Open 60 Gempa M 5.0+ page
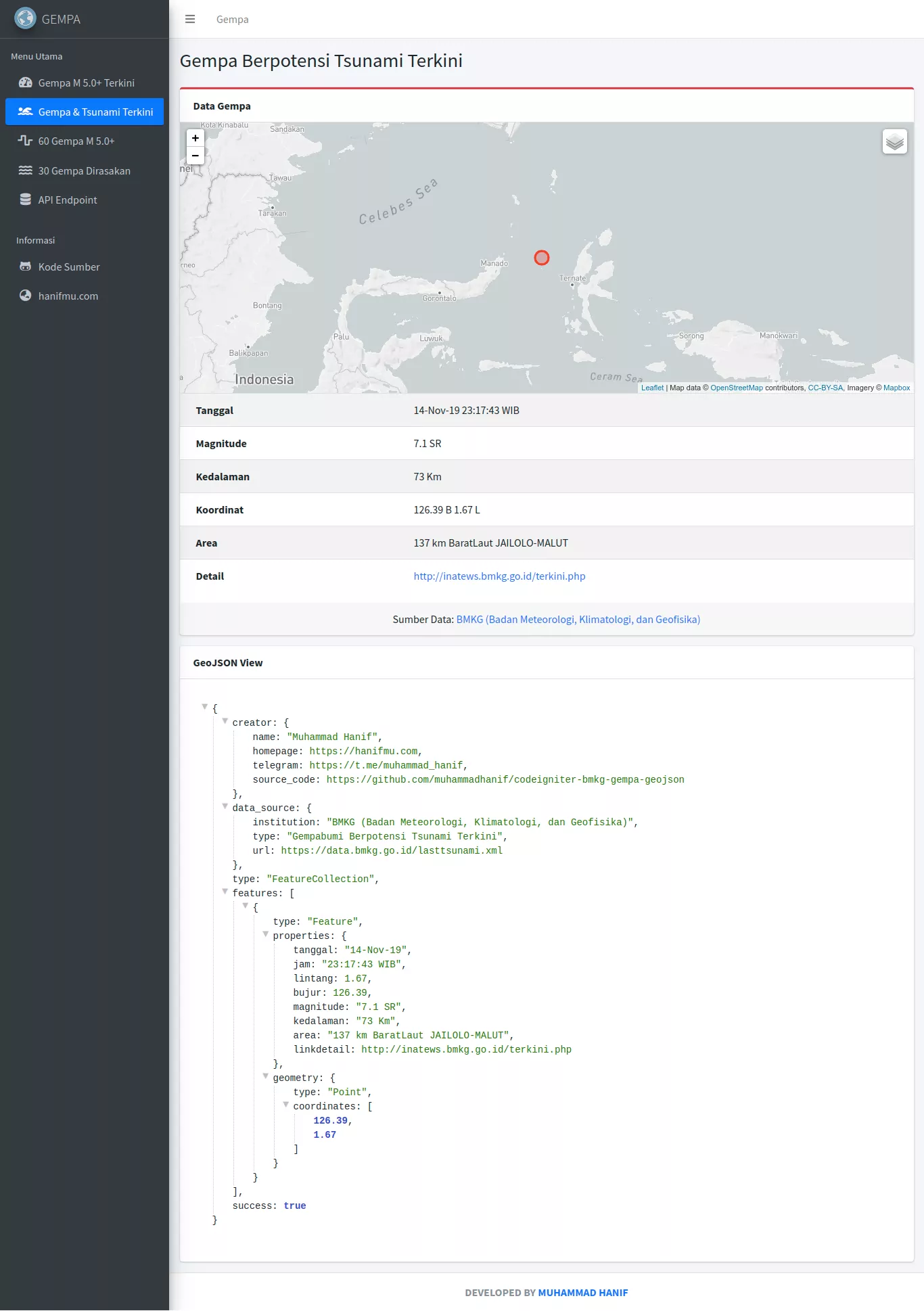The height and width of the screenshot is (1311, 924). (85, 141)
